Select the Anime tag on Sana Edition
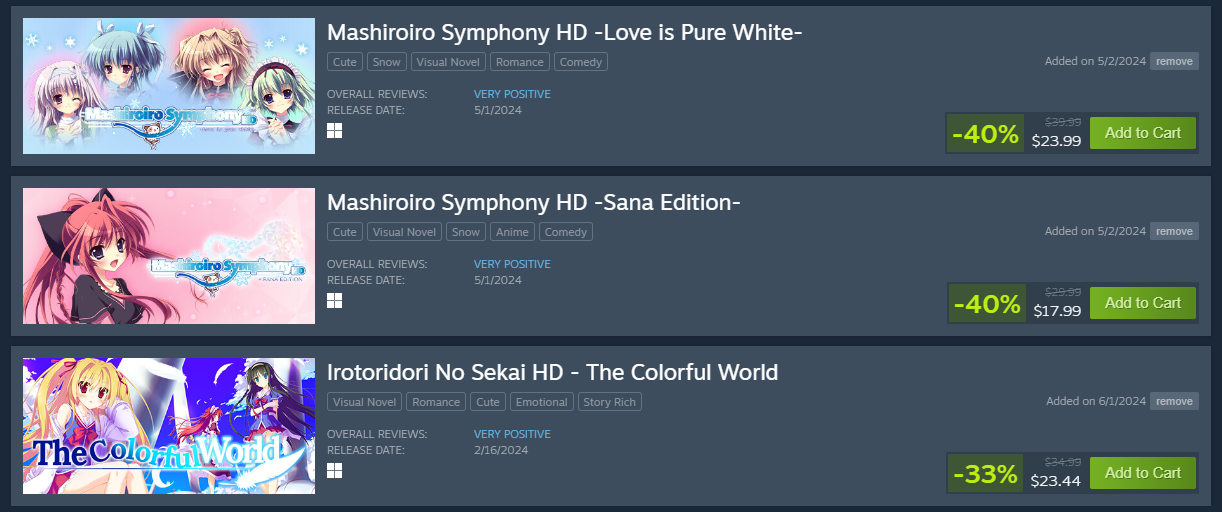 512,232
